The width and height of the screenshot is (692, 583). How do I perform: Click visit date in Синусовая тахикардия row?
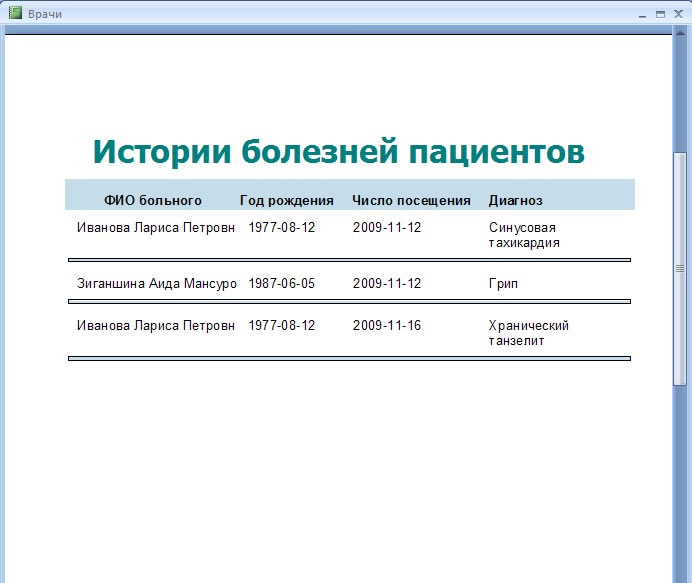pyautogui.click(x=387, y=227)
